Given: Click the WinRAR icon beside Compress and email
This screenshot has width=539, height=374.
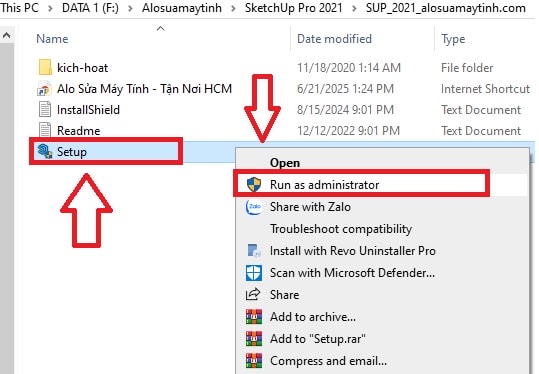Looking at the screenshot, I should tap(254, 361).
